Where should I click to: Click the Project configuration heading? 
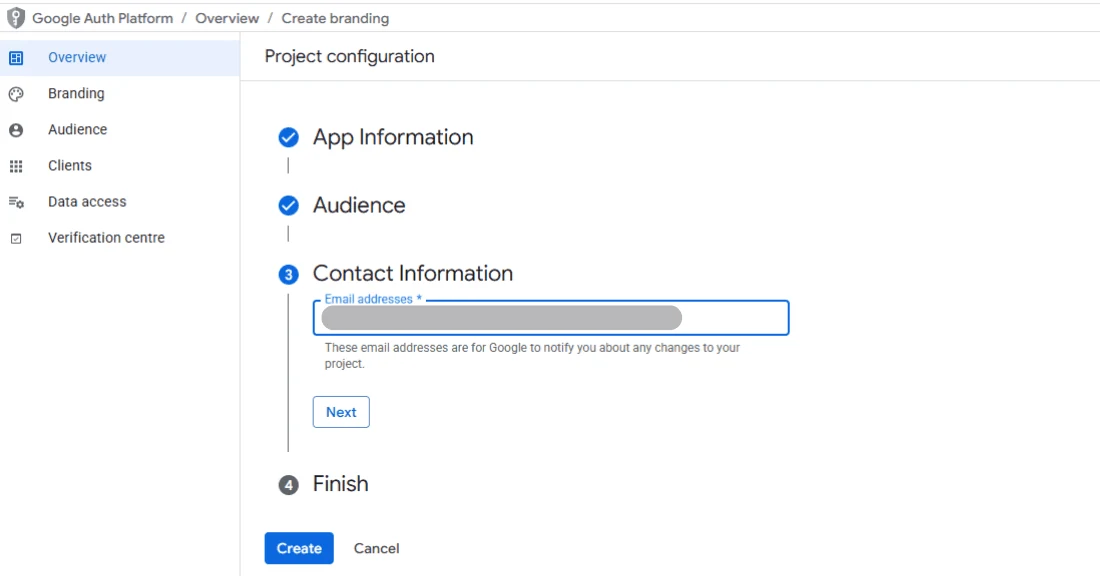click(x=349, y=56)
